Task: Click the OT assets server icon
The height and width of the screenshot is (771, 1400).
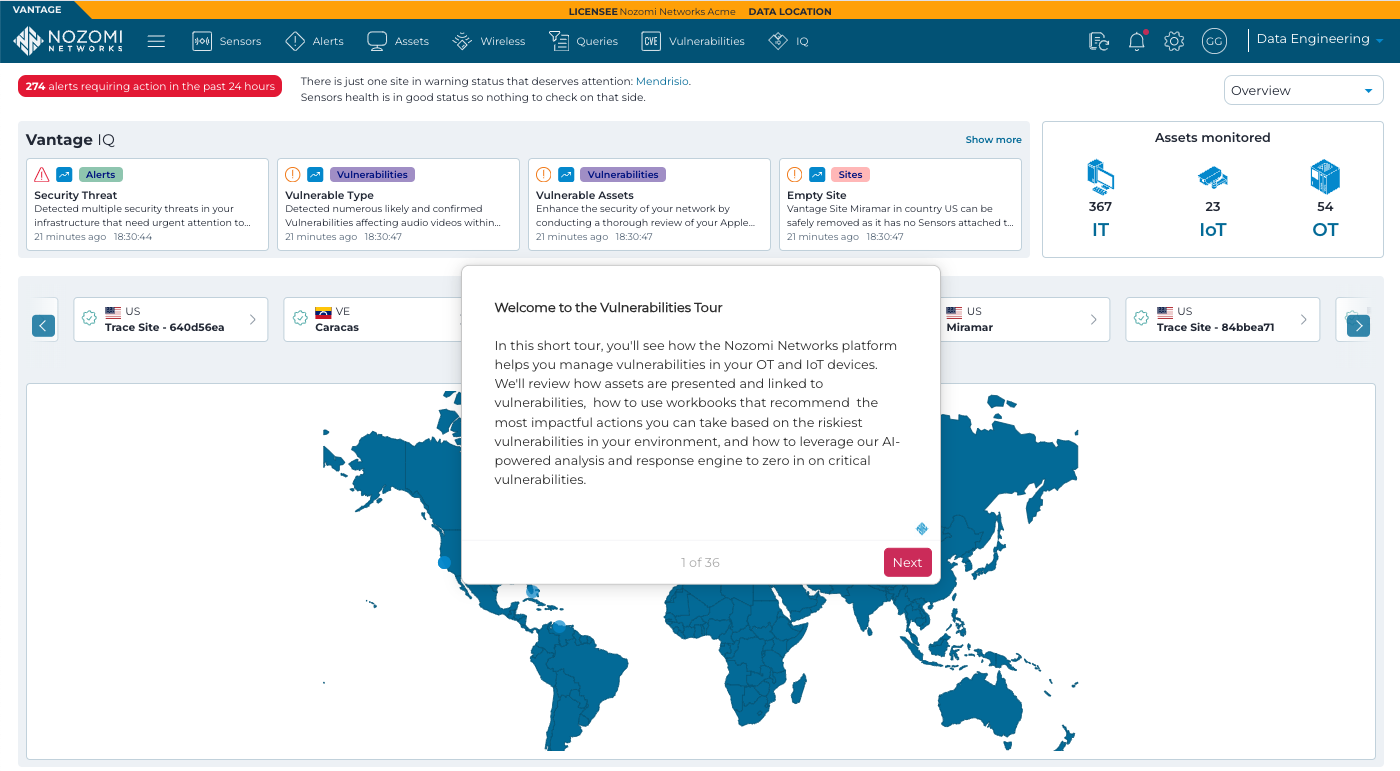Action: click(1325, 177)
